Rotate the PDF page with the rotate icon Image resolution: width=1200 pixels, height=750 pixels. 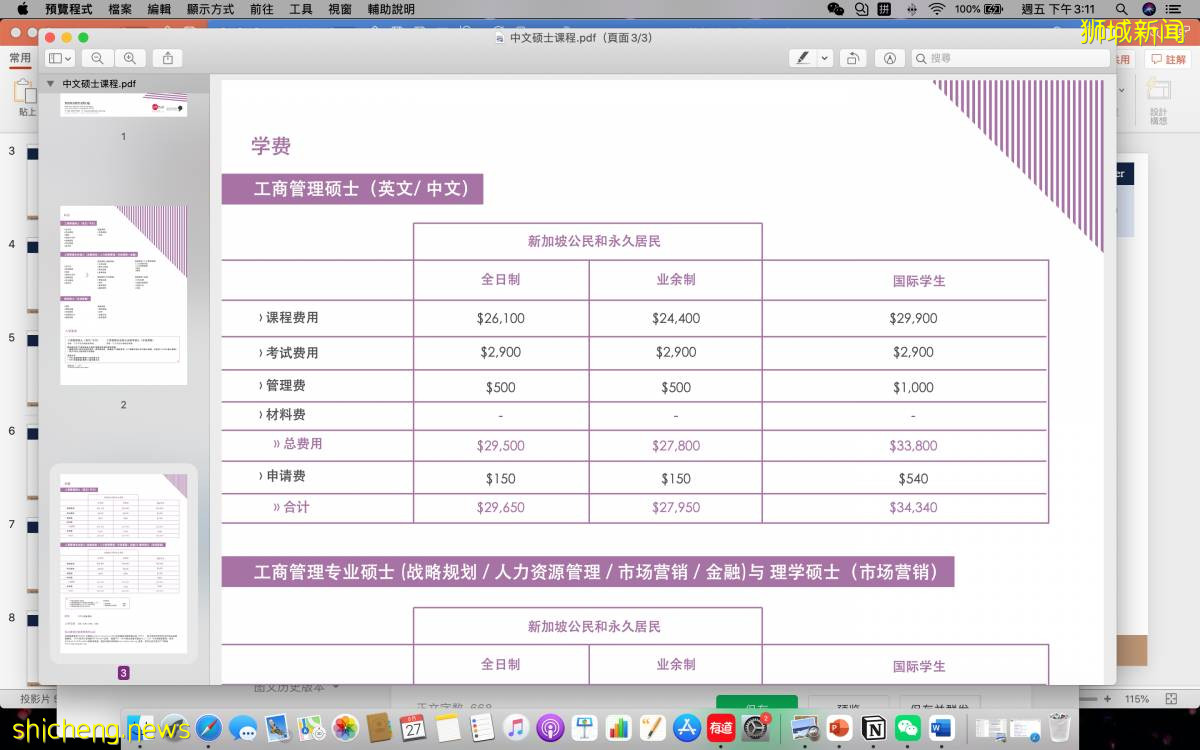(x=852, y=58)
